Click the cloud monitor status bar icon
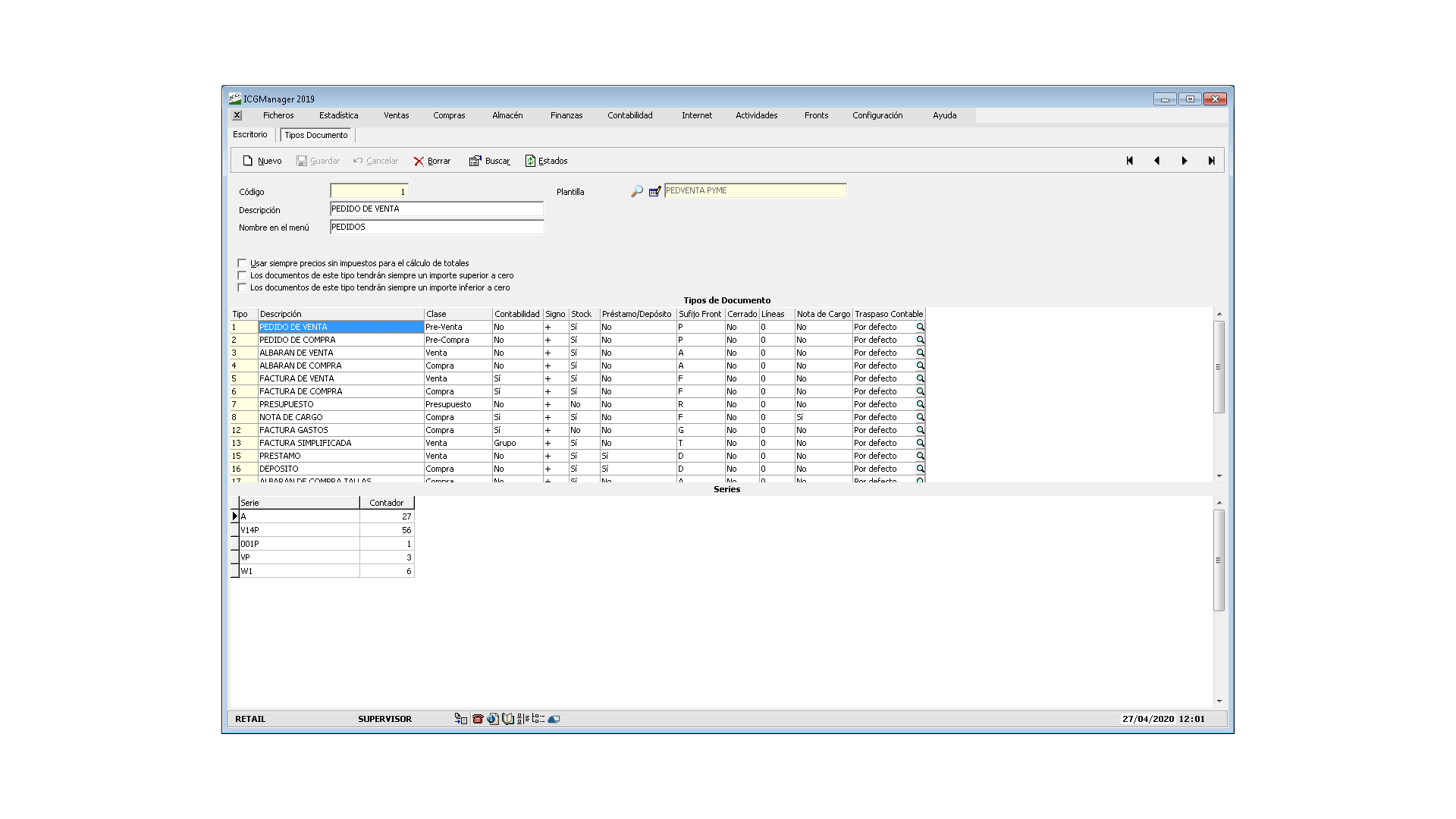The height and width of the screenshot is (819, 1456). [554, 719]
